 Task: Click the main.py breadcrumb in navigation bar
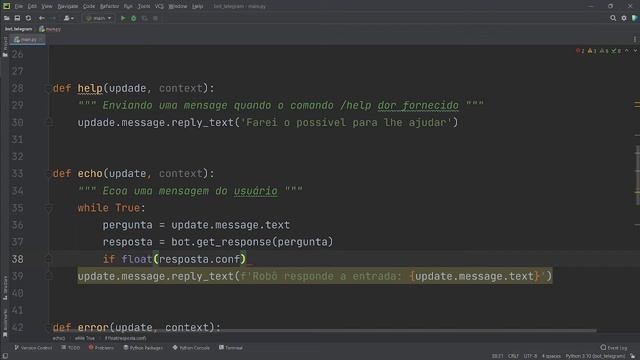pyautogui.click(x=50, y=29)
